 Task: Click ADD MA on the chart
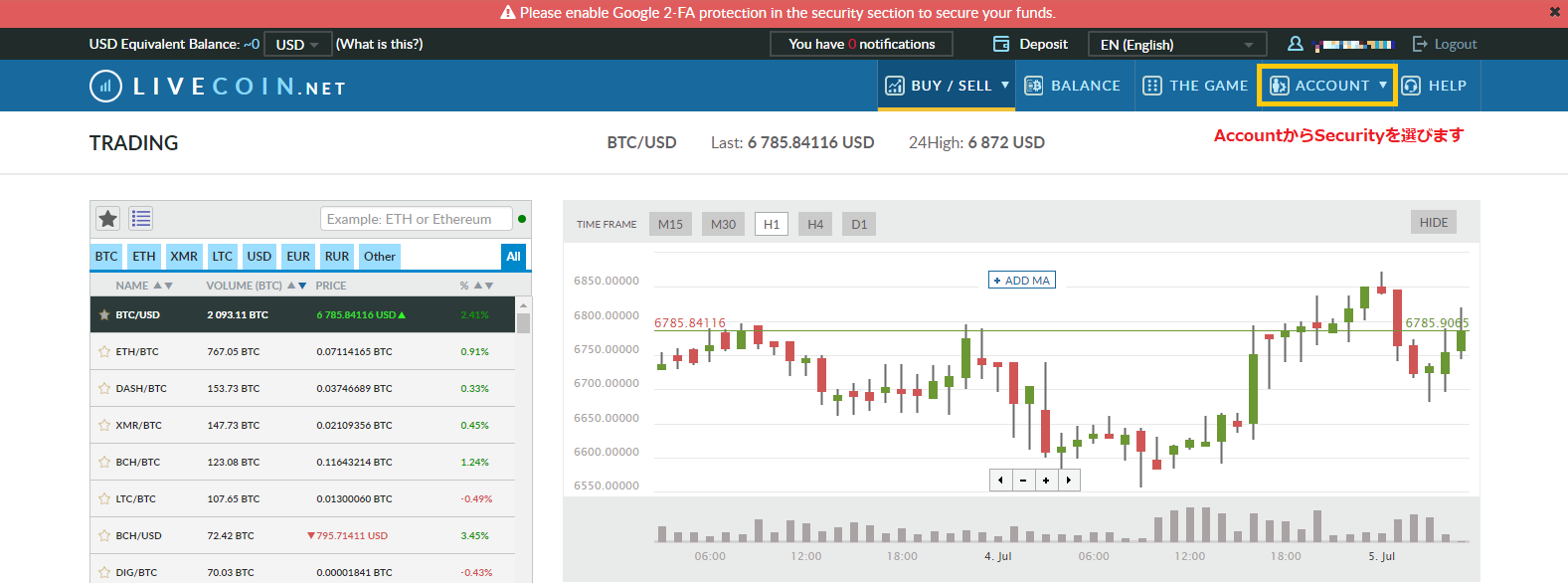tap(1022, 281)
